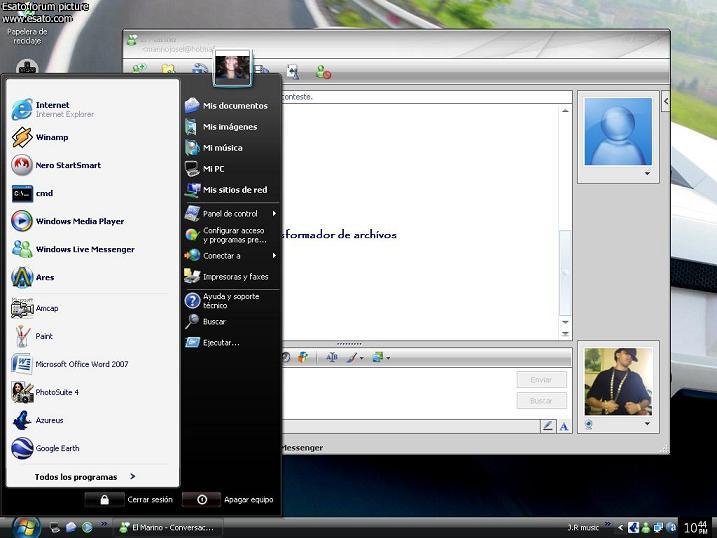Screen dimensions: 717x538
Task: Open the handwriting pen color dropdown
Action: pyautogui.click(x=362, y=358)
